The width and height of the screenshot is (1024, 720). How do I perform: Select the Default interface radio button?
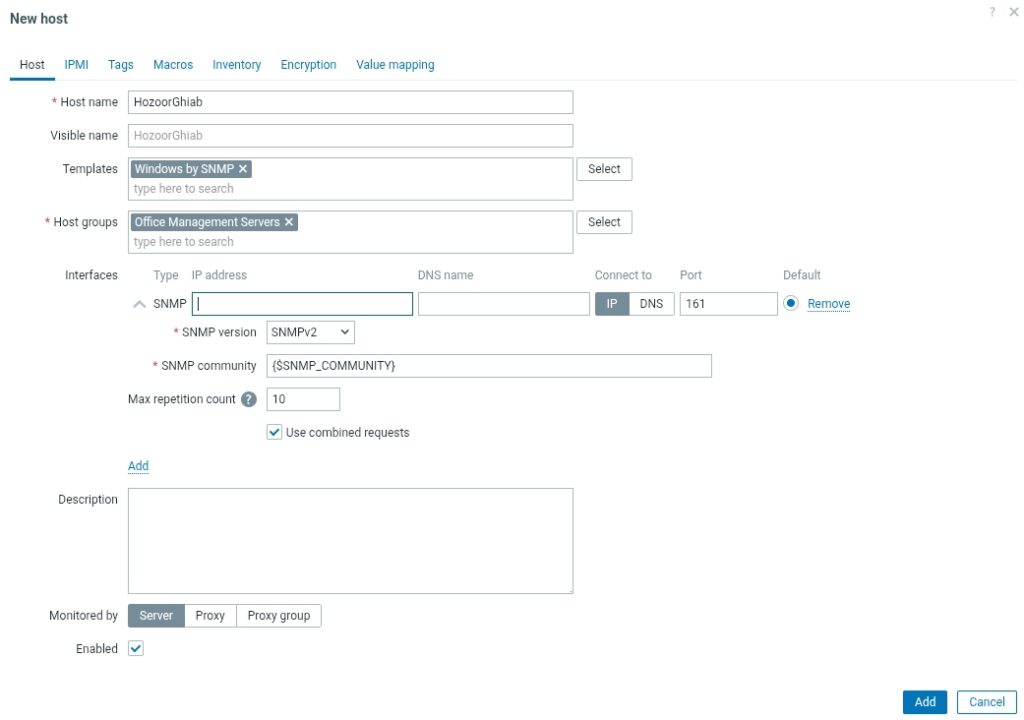[x=791, y=303]
